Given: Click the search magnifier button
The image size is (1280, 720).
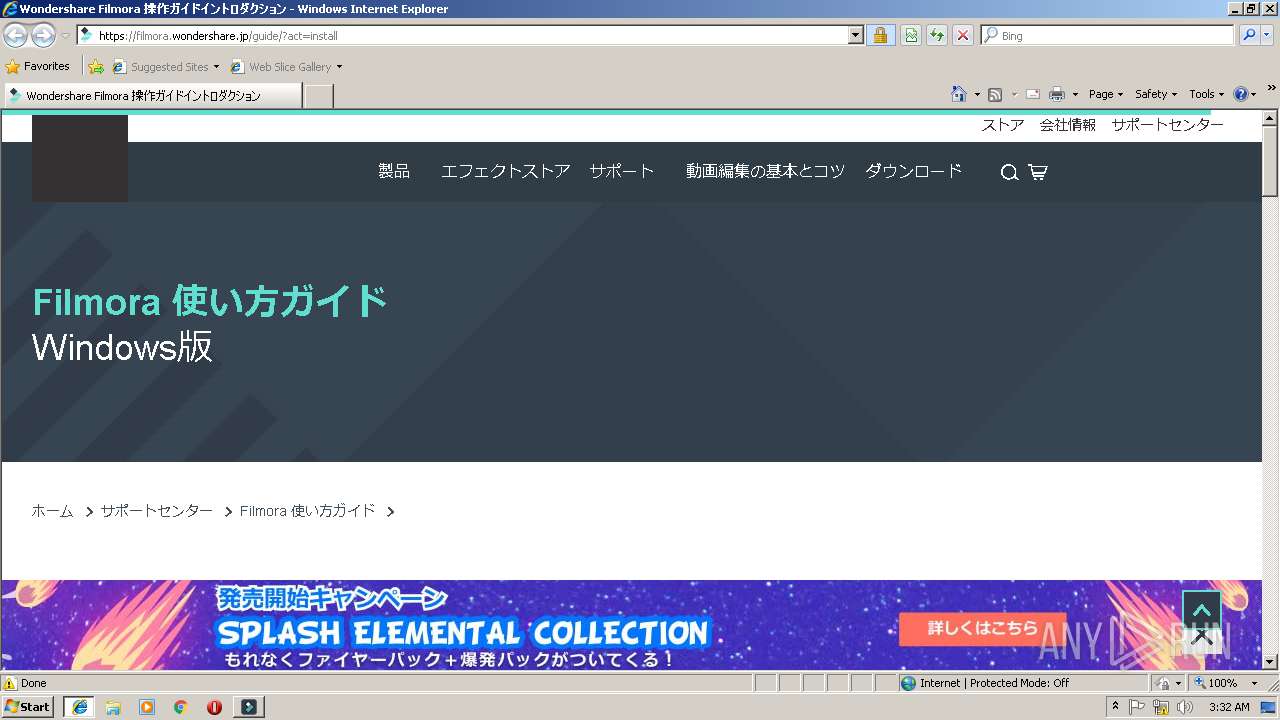Looking at the screenshot, I should pos(1249,35).
